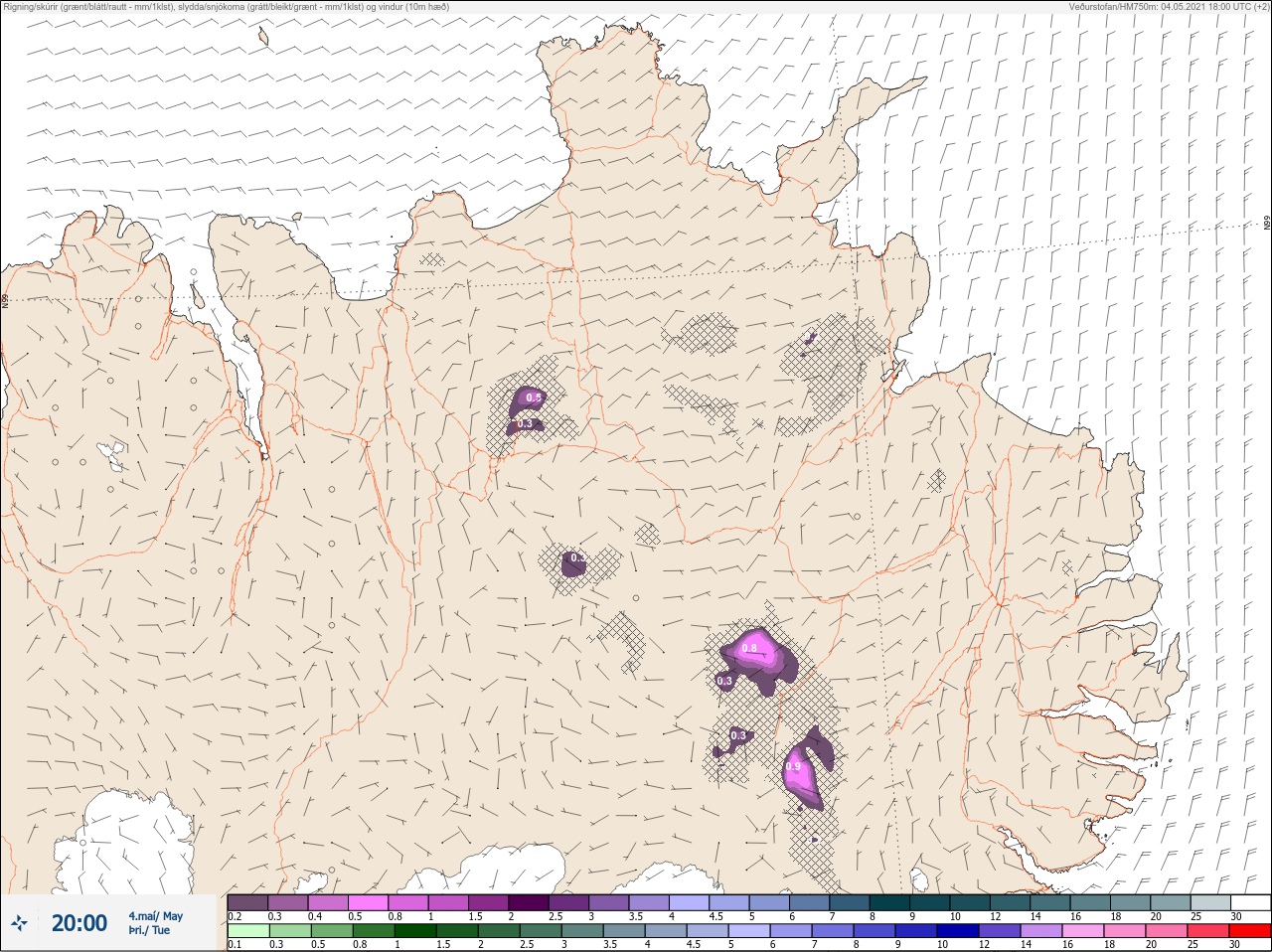Click the 'þri./ Tue' weekday text

149,931
